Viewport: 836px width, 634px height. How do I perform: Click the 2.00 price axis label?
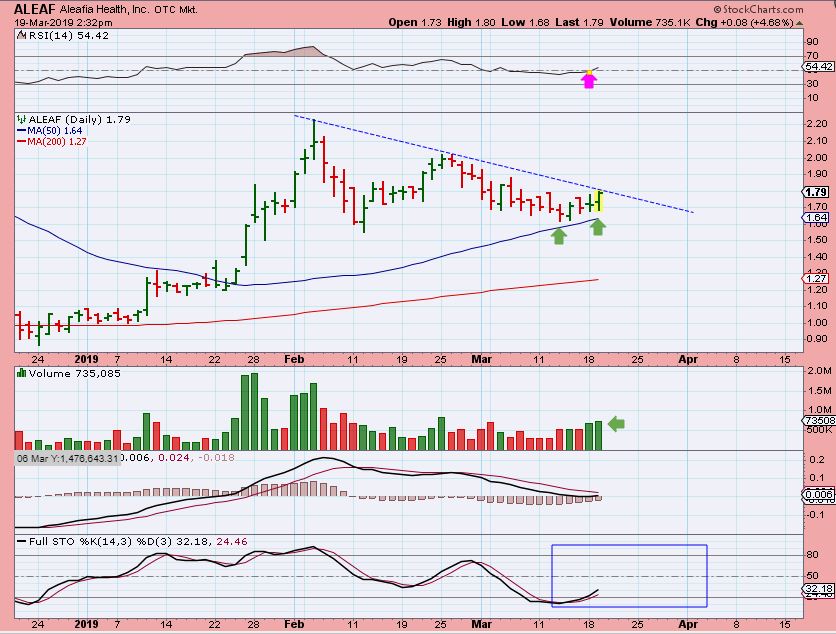coord(817,158)
